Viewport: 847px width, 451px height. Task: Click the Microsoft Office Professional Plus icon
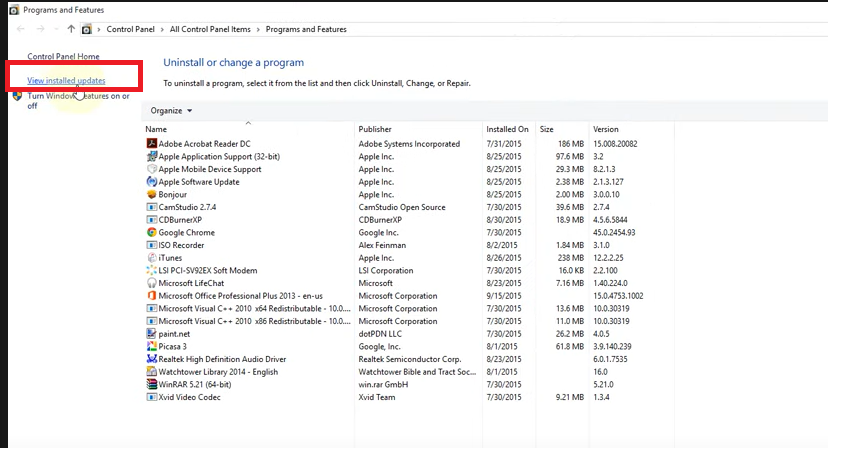point(151,296)
